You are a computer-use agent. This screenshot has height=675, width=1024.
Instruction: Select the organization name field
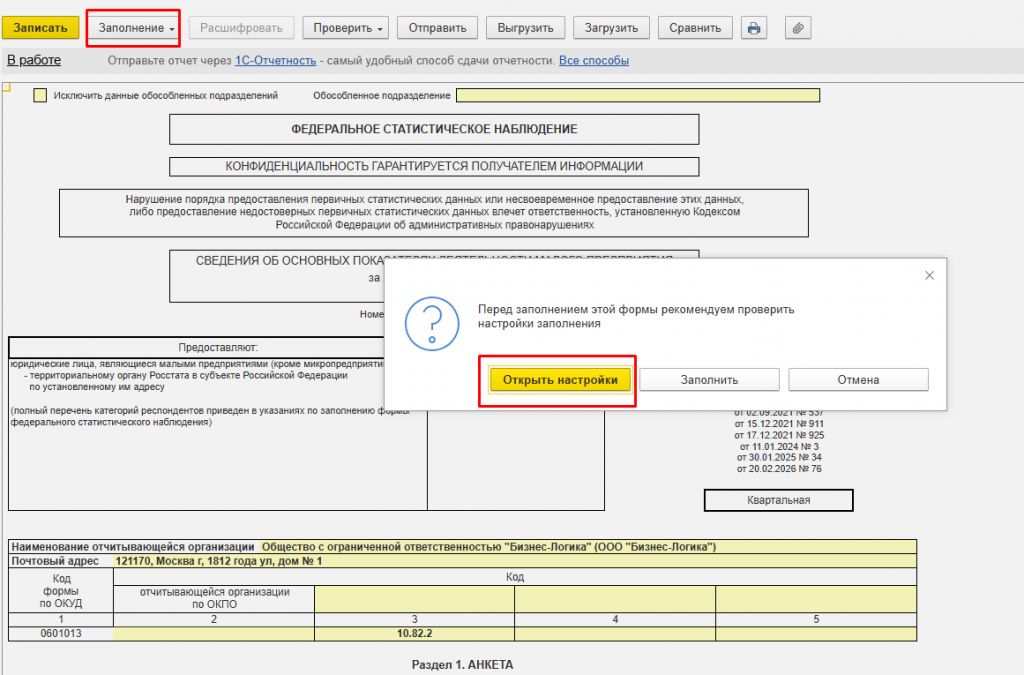[x=588, y=547]
